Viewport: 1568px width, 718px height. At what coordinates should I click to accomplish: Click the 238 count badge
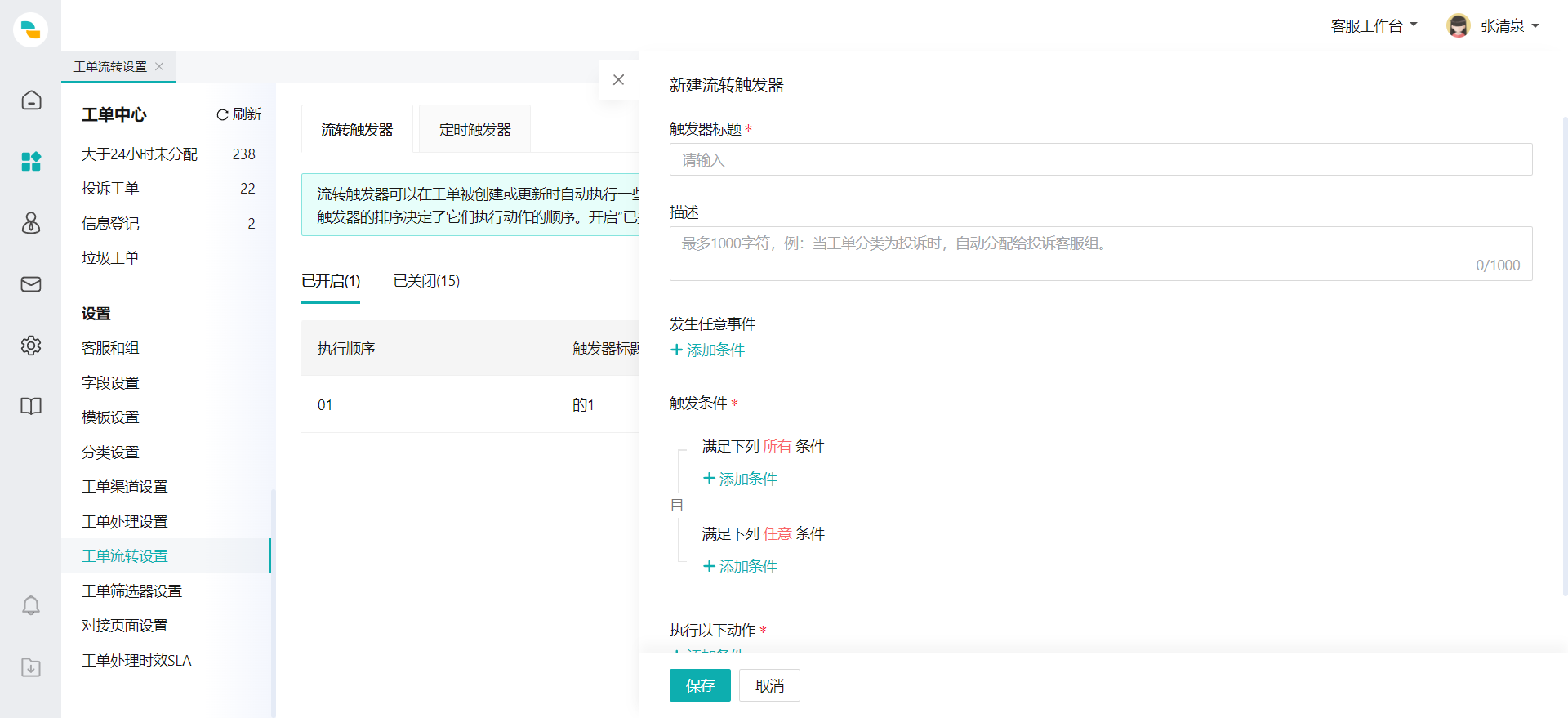pos(243,154)
